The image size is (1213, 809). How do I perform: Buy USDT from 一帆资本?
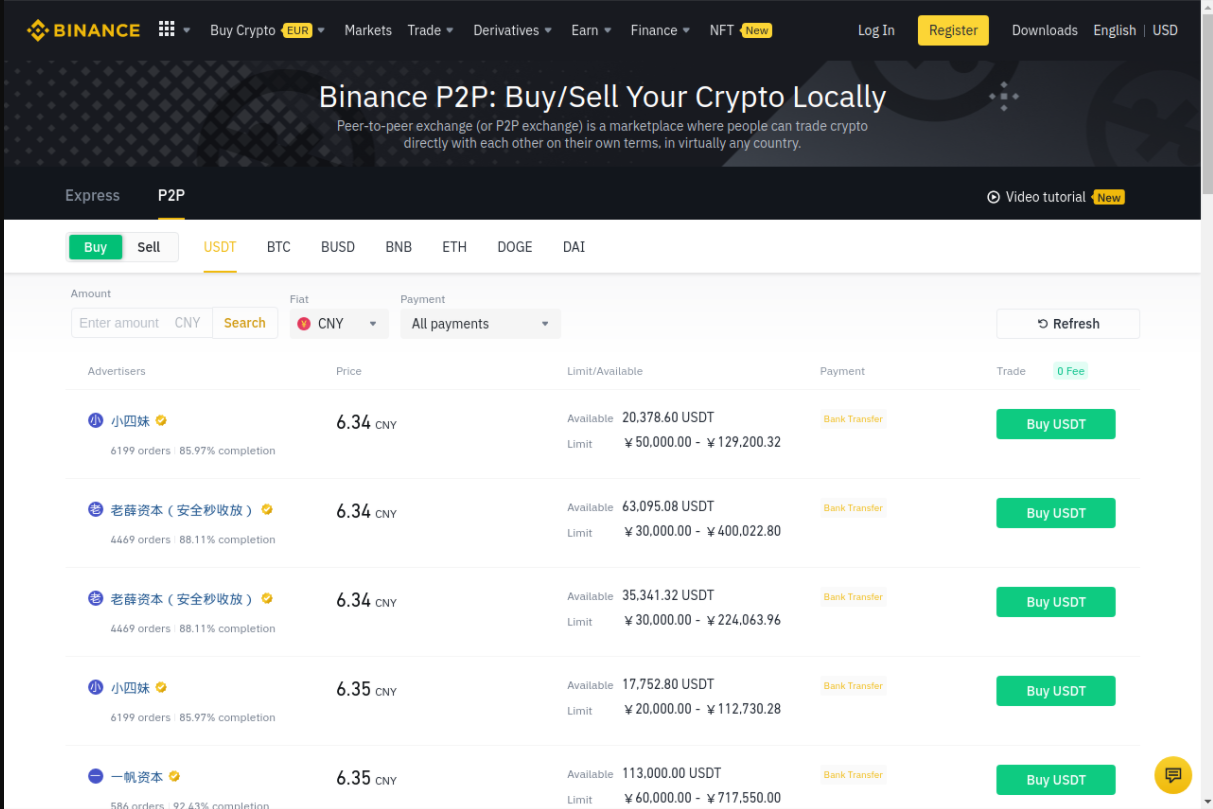pos(1056,780)
